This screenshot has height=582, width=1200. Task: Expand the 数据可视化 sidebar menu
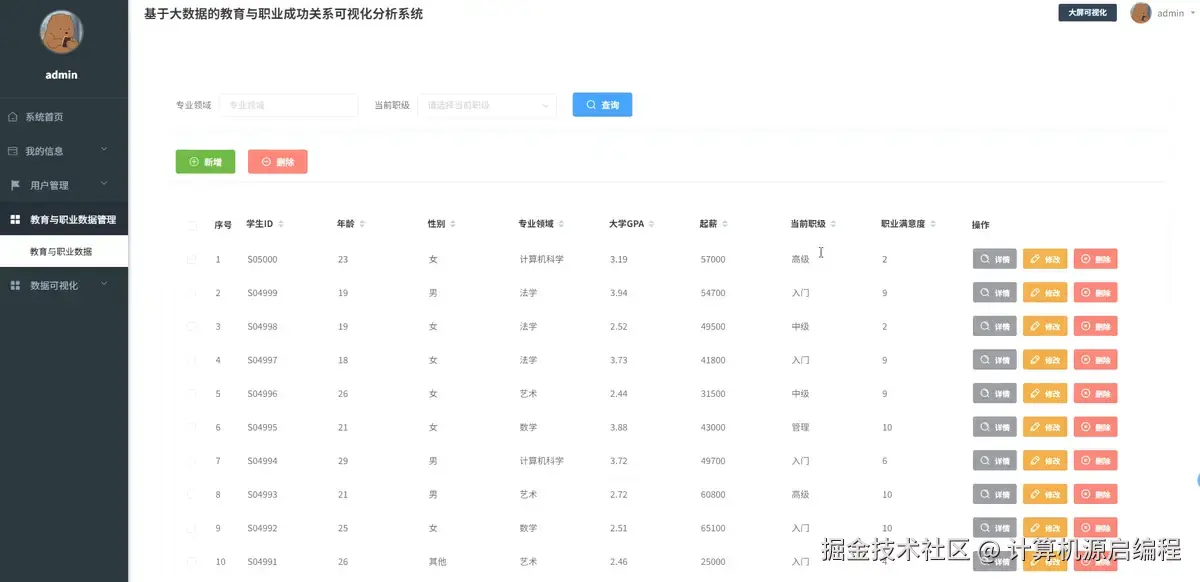[x=64, y=286]
